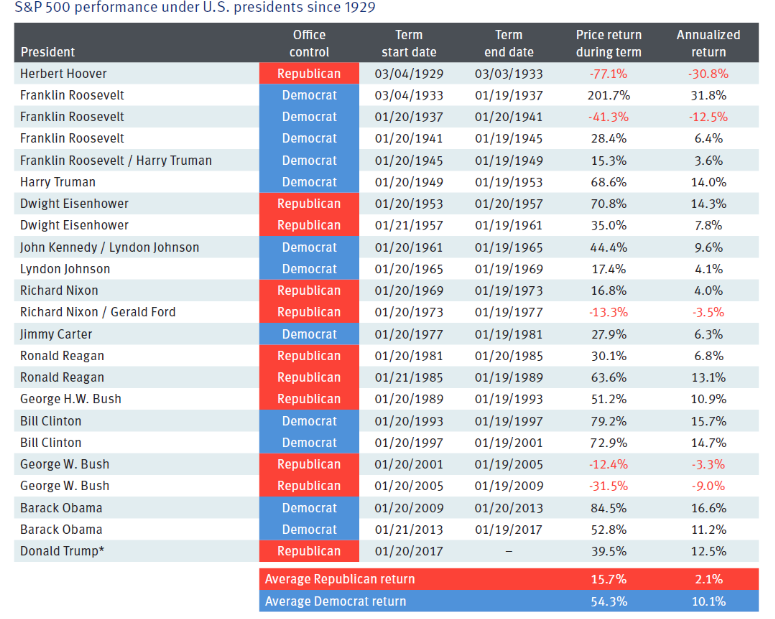Select the 84.5% price return for Obama
775x619 pixels.
pyautogui.click(x=609, y=508)
